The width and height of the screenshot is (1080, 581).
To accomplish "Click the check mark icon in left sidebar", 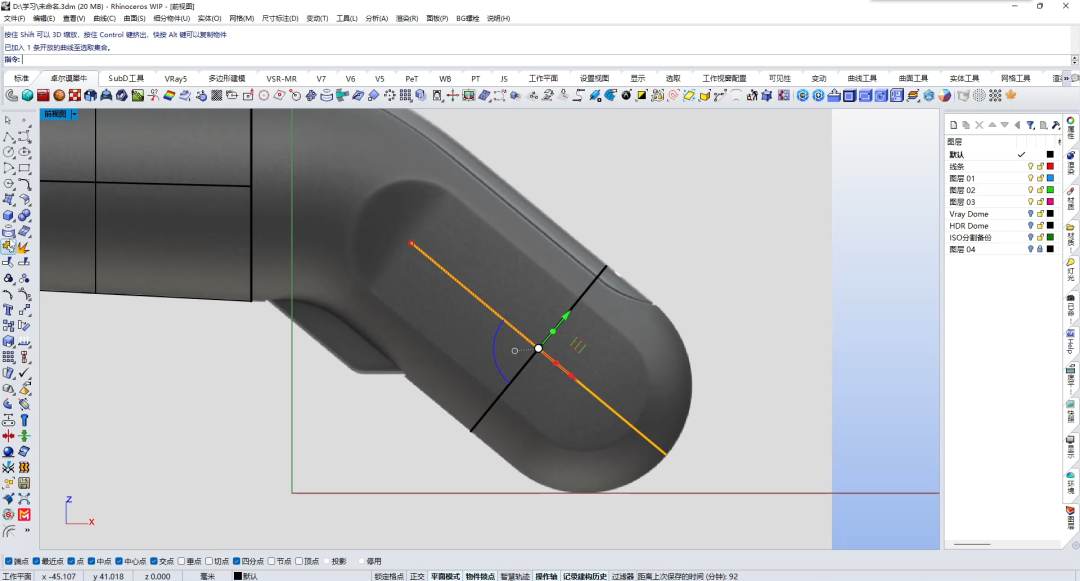I will [x=24, y=372].
